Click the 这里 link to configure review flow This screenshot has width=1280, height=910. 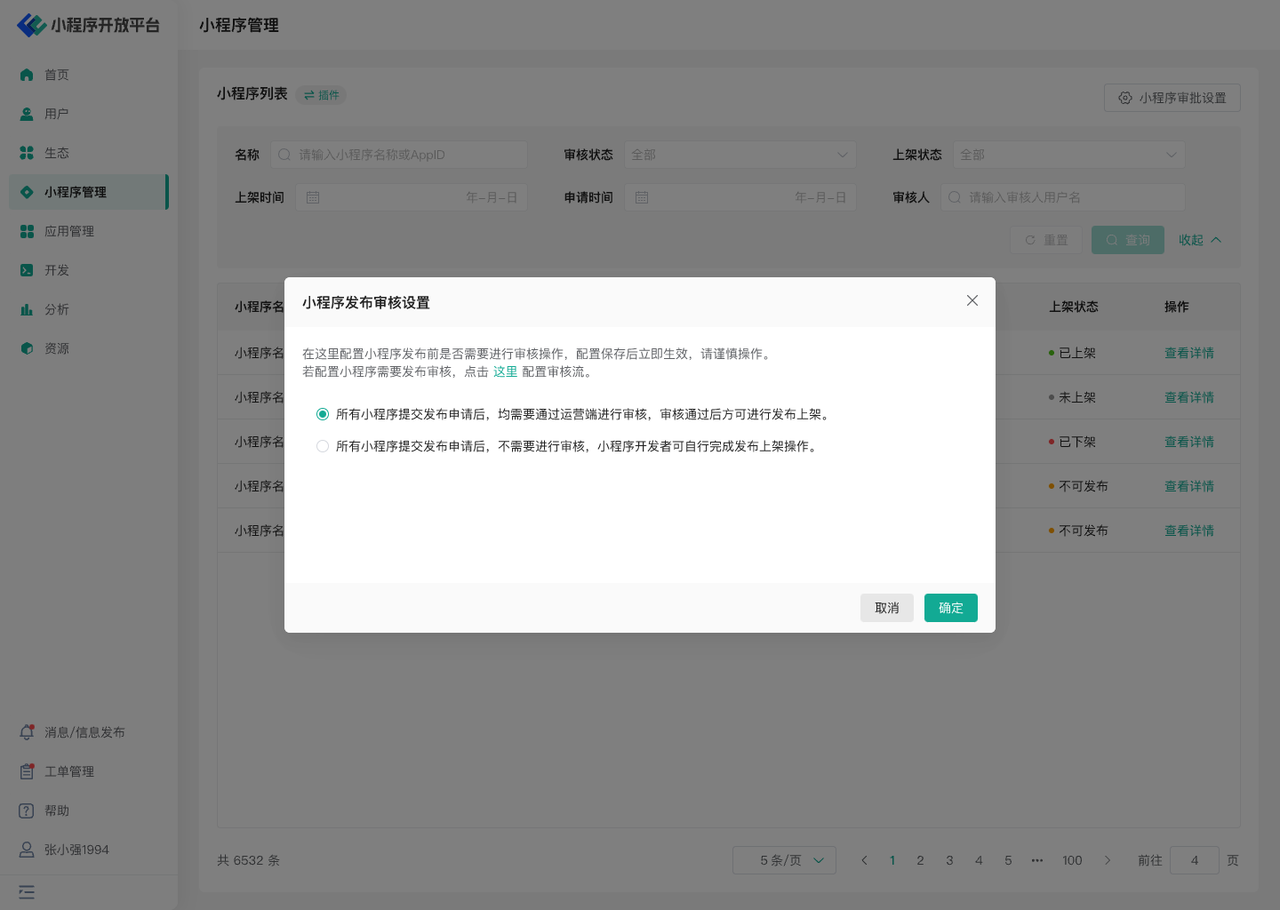(505, 371)
